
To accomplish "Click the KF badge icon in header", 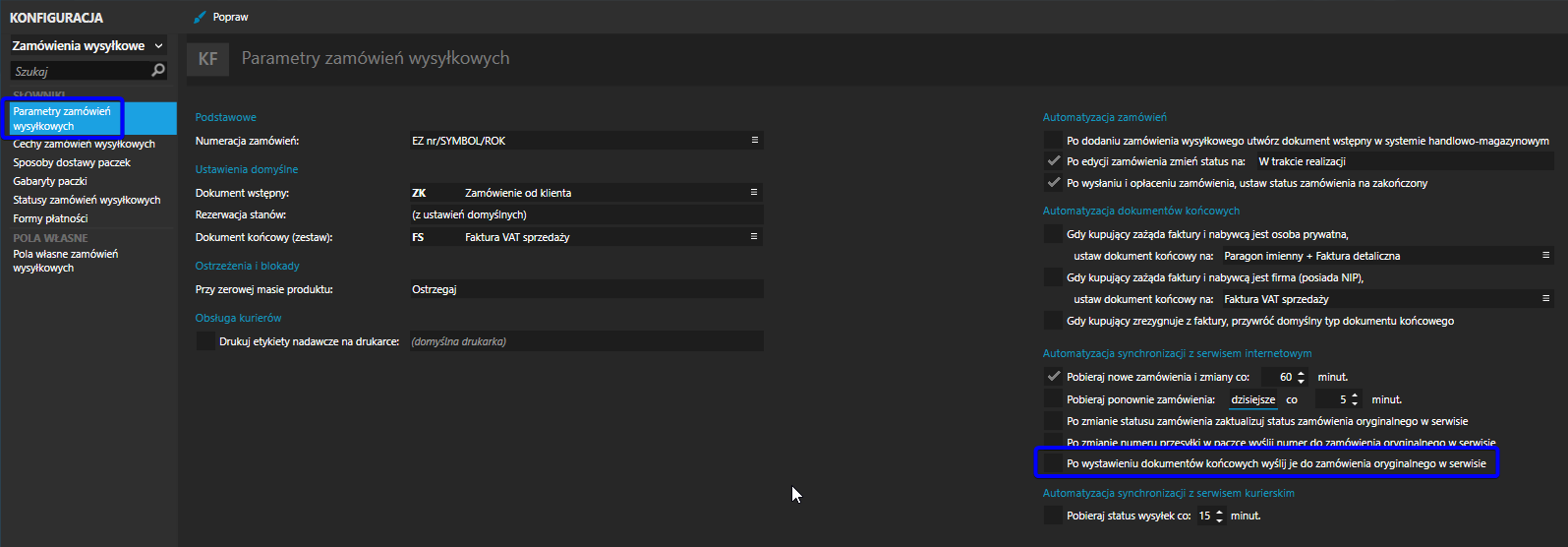I will (x=207, y=59).
